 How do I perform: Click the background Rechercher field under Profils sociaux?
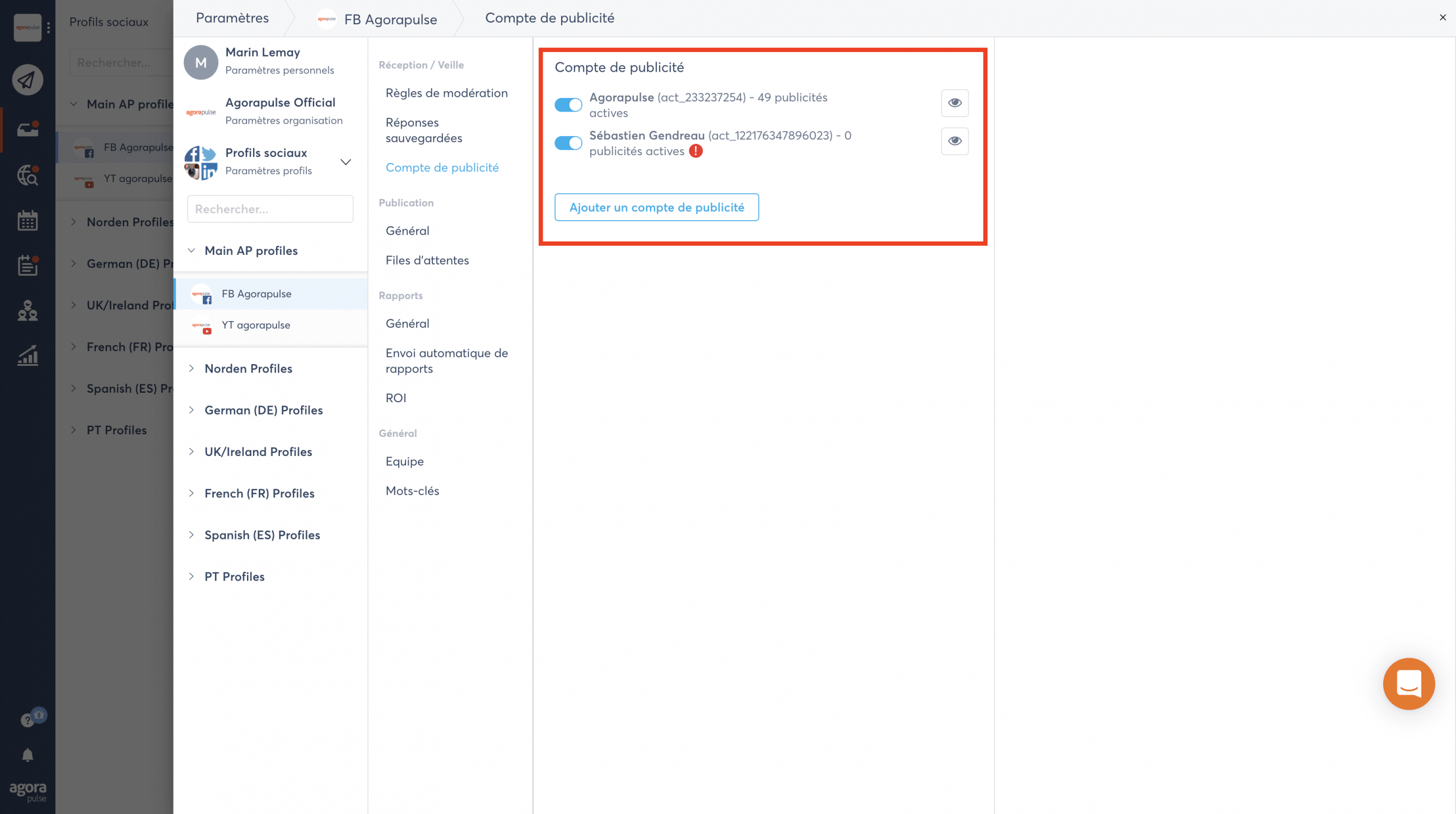121,63
